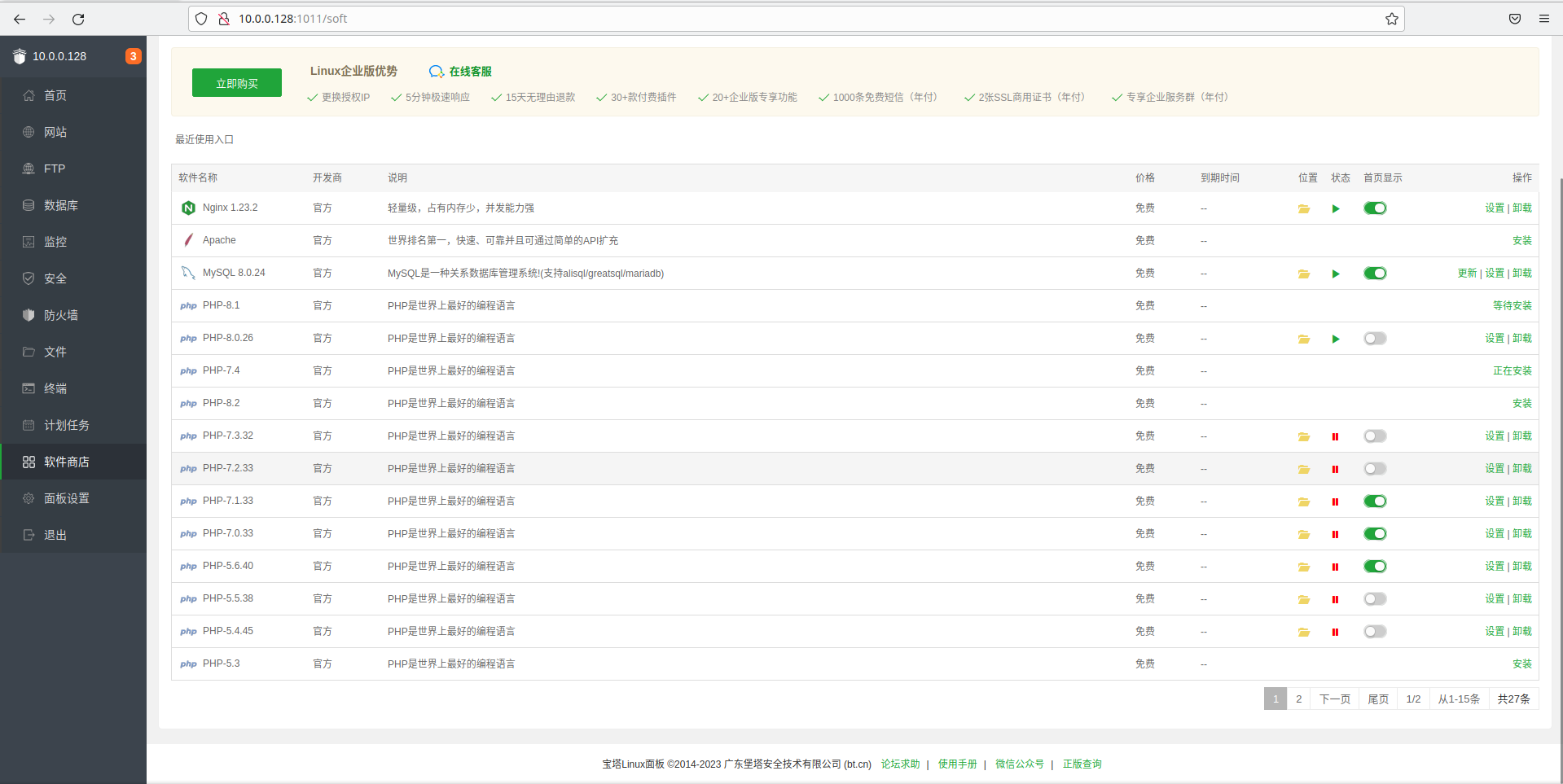Enable homepage display for PHP-8.0.26

1375,339
